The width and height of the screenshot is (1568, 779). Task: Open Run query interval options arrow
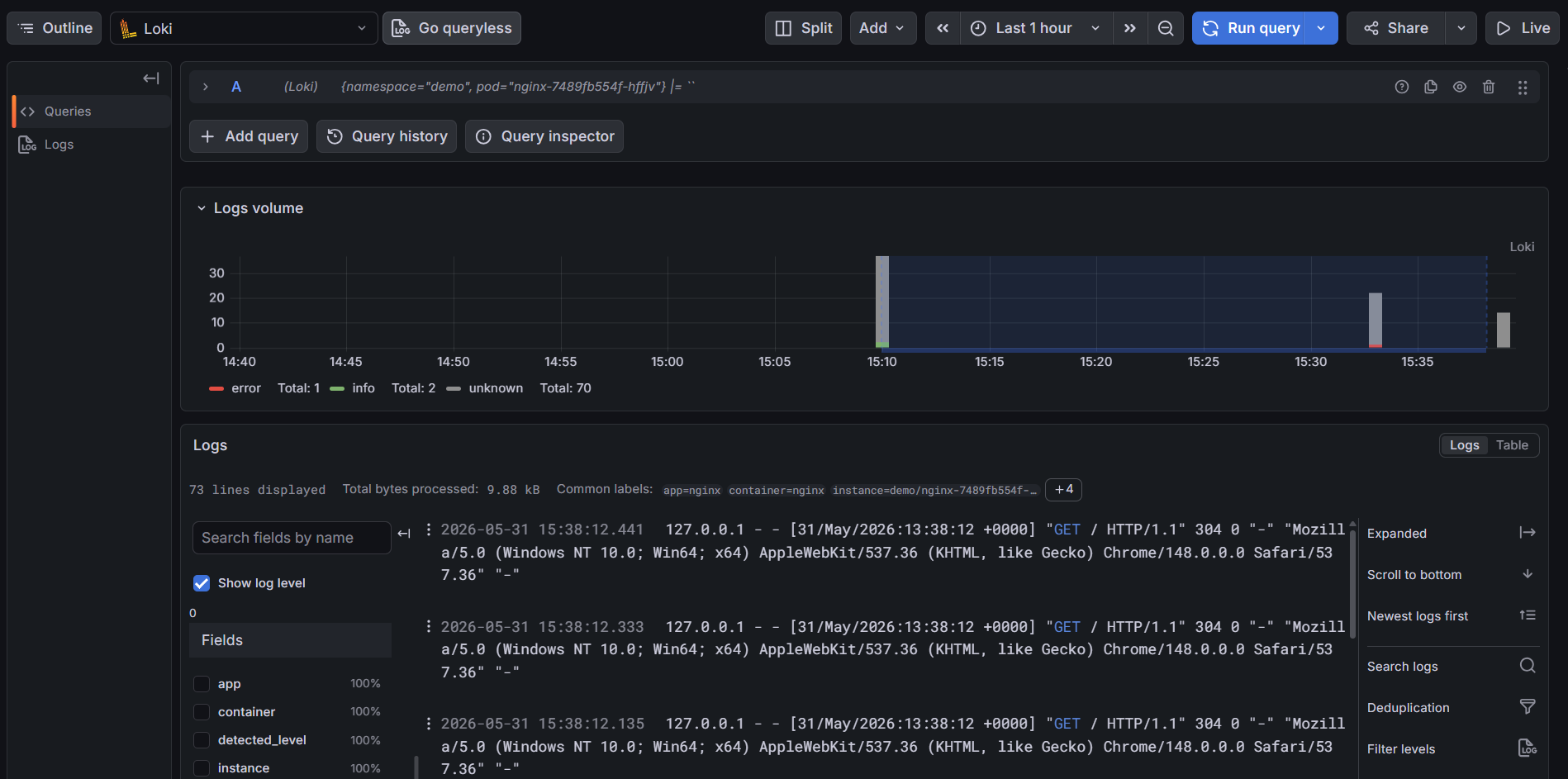coord(1322,28)
